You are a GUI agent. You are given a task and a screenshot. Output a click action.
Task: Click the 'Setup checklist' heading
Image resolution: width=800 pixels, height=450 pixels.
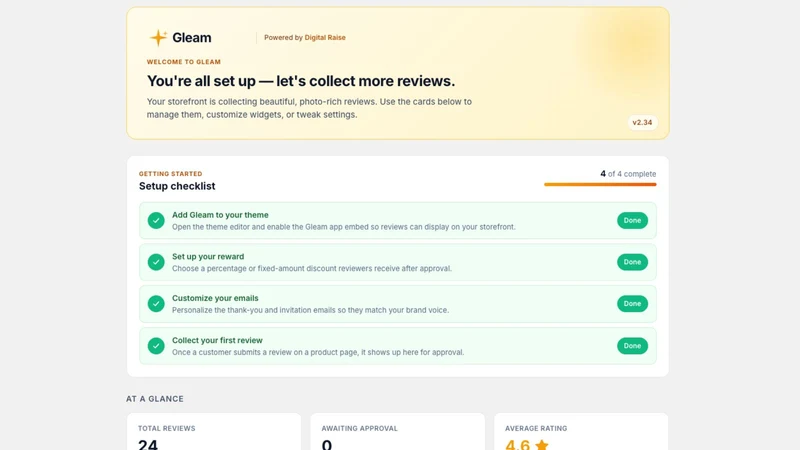(x=177, y=186)
